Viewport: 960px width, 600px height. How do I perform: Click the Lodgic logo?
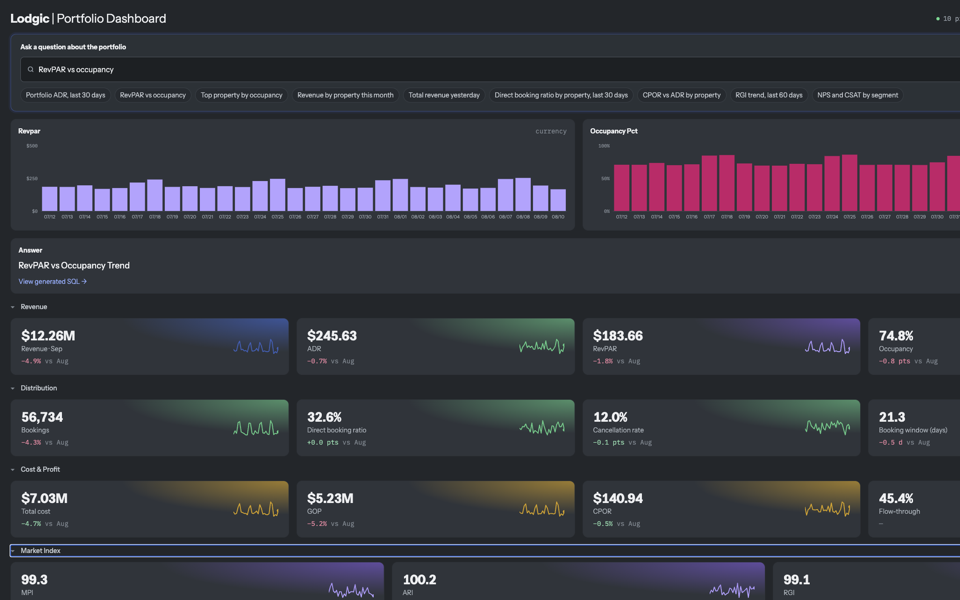click(29, 19)
